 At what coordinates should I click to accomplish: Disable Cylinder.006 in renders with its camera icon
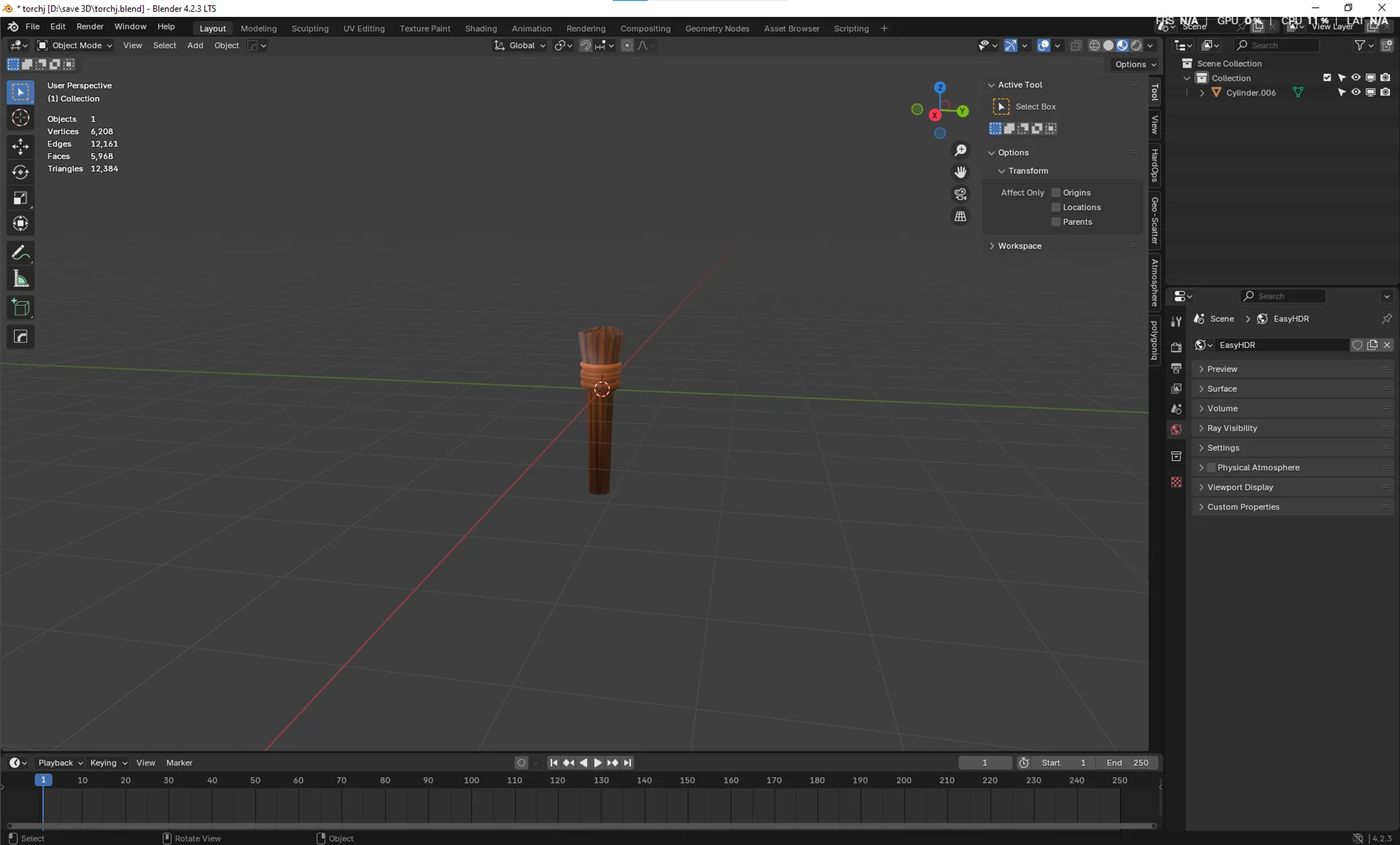(x=1385, y=93)
